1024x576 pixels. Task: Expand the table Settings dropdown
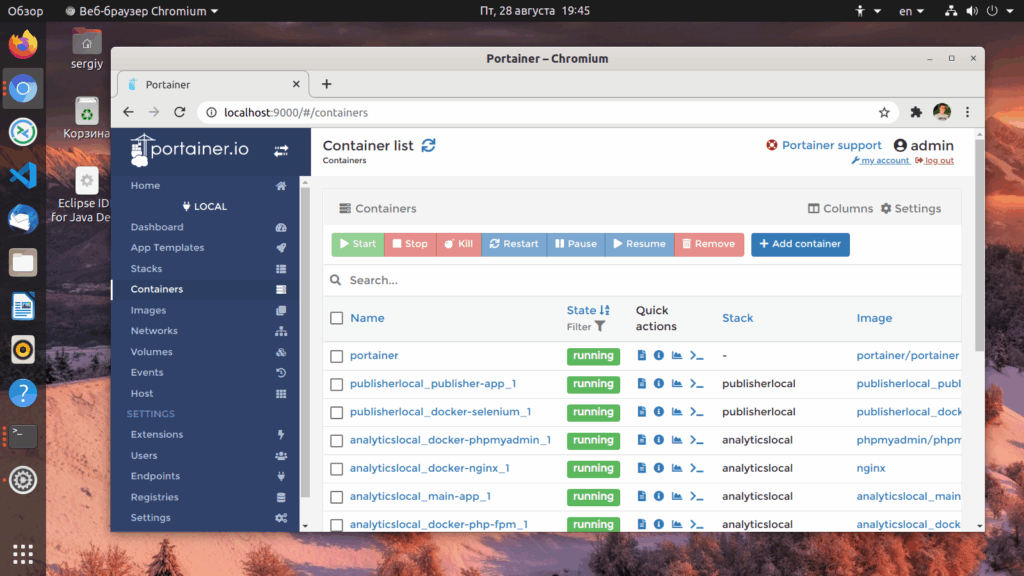pyautogui.click(x=911, y=208)
